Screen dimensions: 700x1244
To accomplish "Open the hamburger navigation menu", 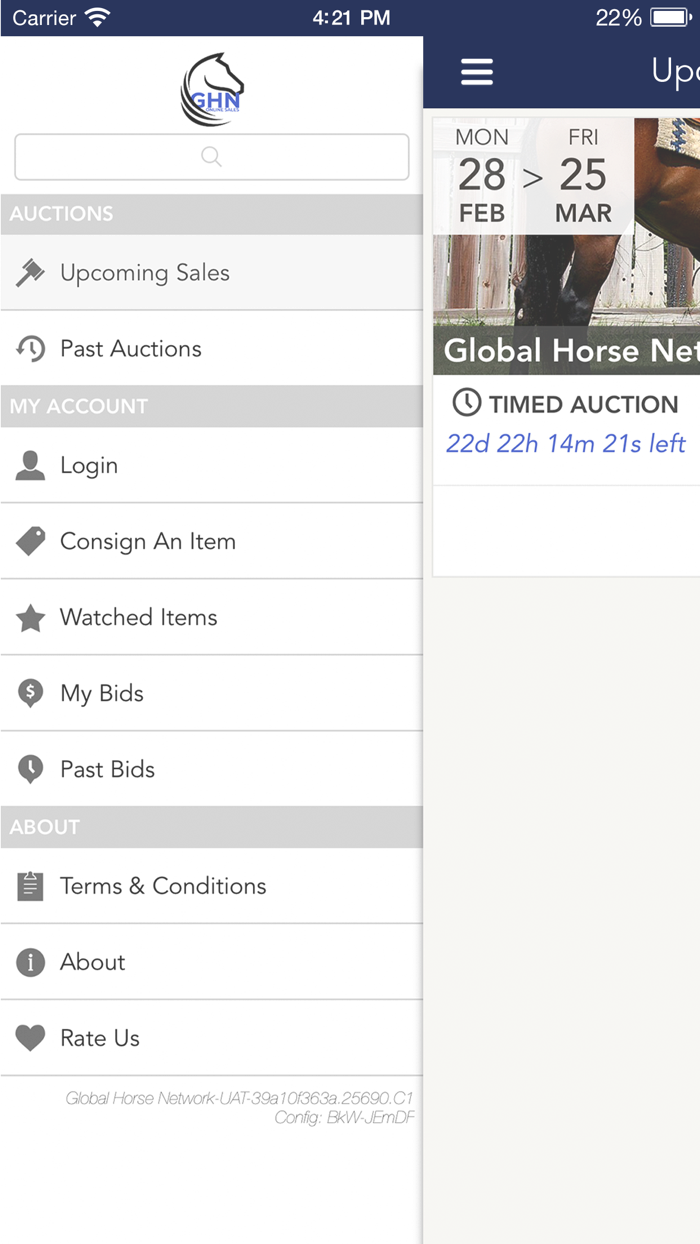I will 477,71.
